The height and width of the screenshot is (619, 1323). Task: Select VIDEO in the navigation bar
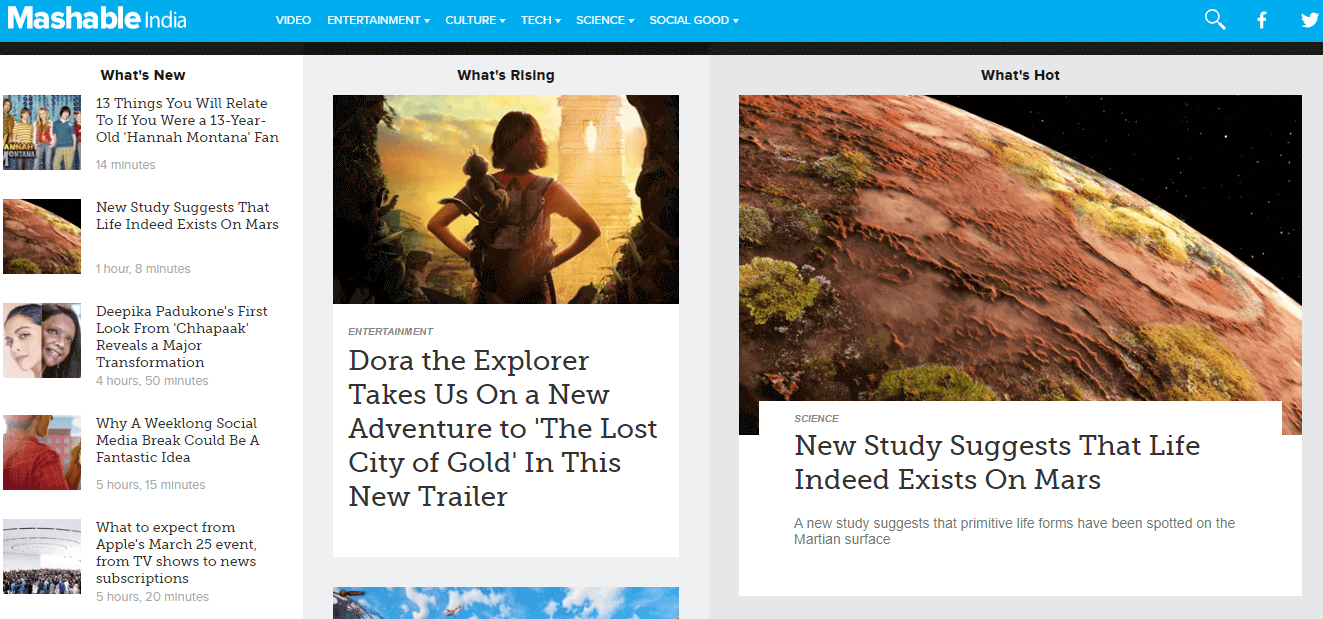tap(293, 19)
